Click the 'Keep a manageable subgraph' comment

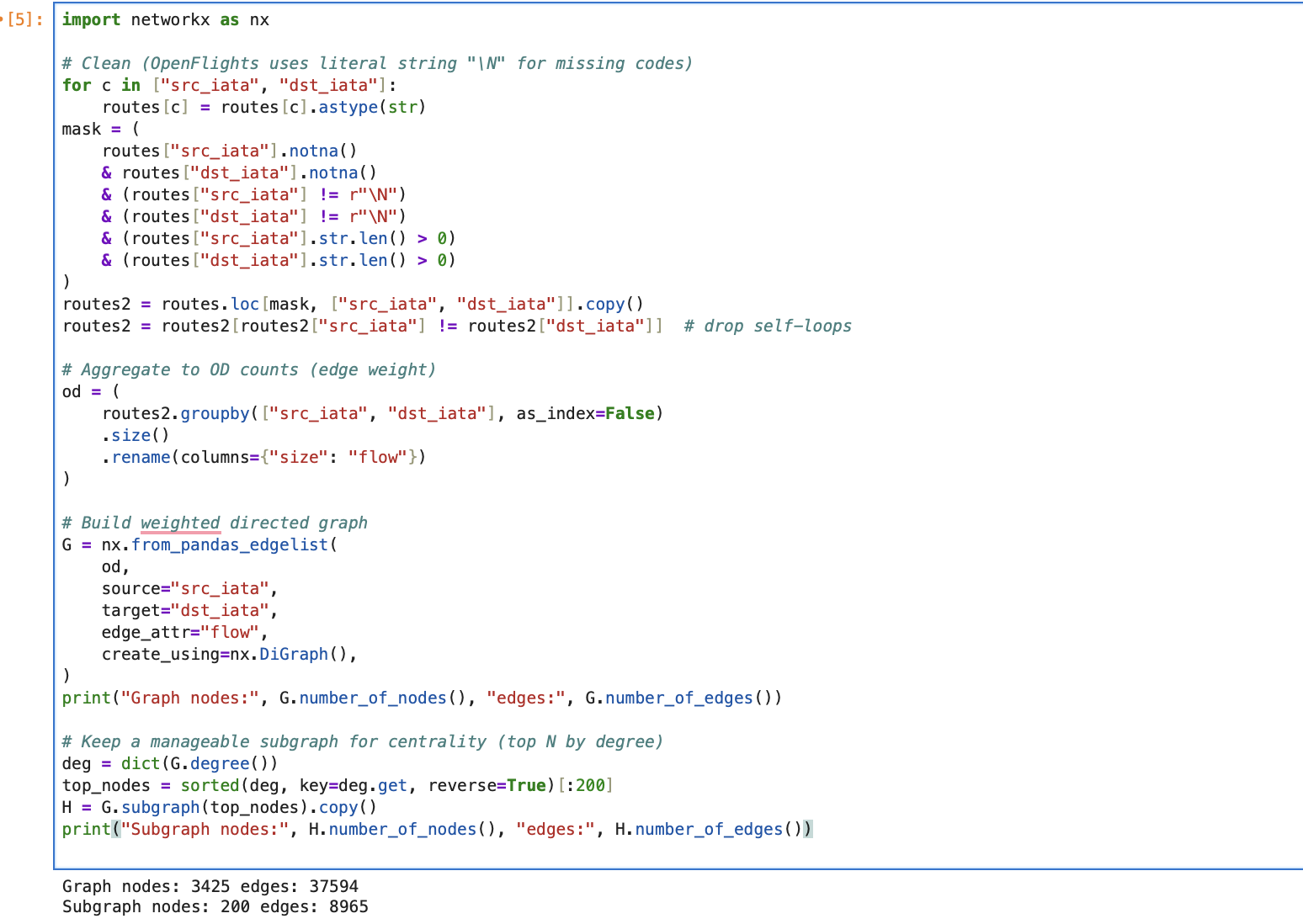[x=362, y=741]
